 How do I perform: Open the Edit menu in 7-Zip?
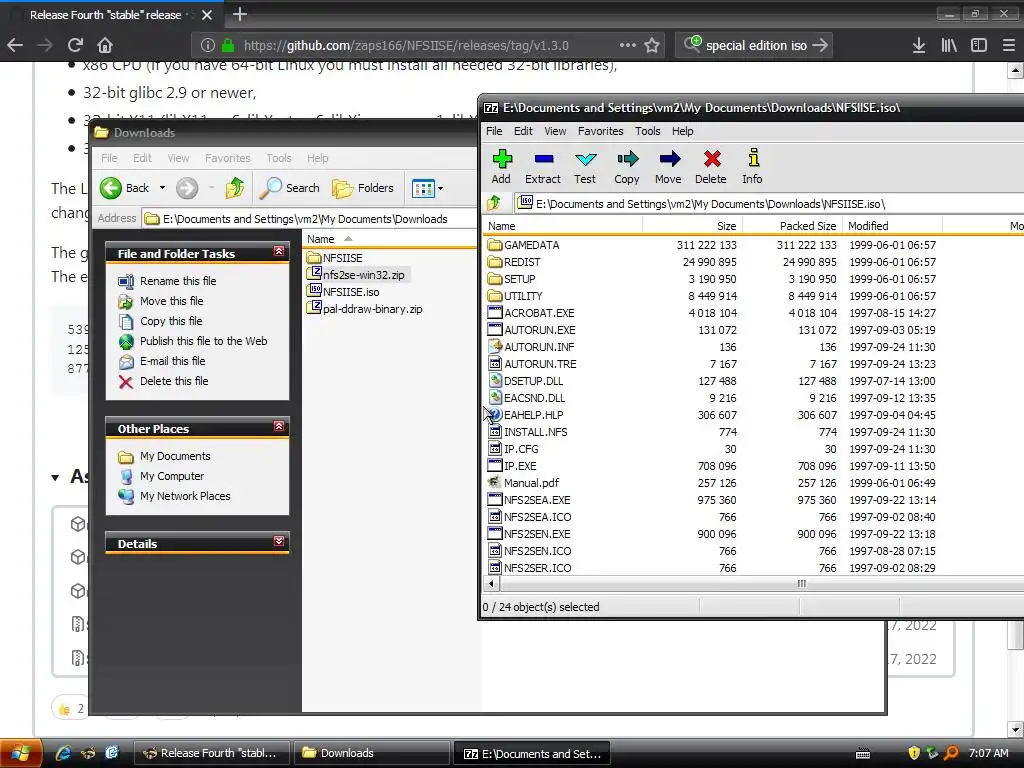click(523, 131)
